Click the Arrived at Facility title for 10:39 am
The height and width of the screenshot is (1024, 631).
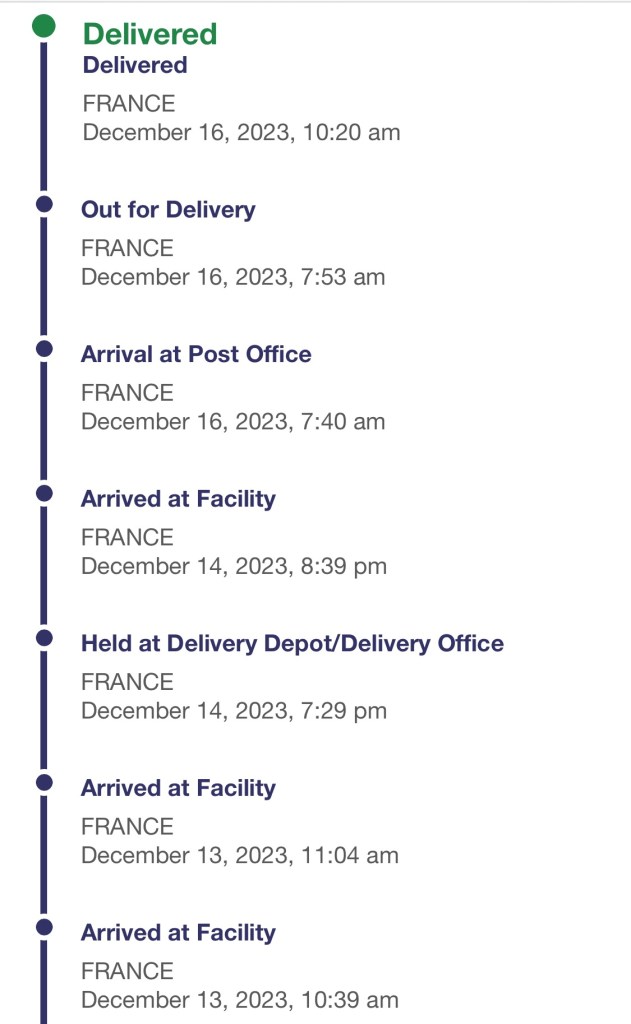click(178, 933)
